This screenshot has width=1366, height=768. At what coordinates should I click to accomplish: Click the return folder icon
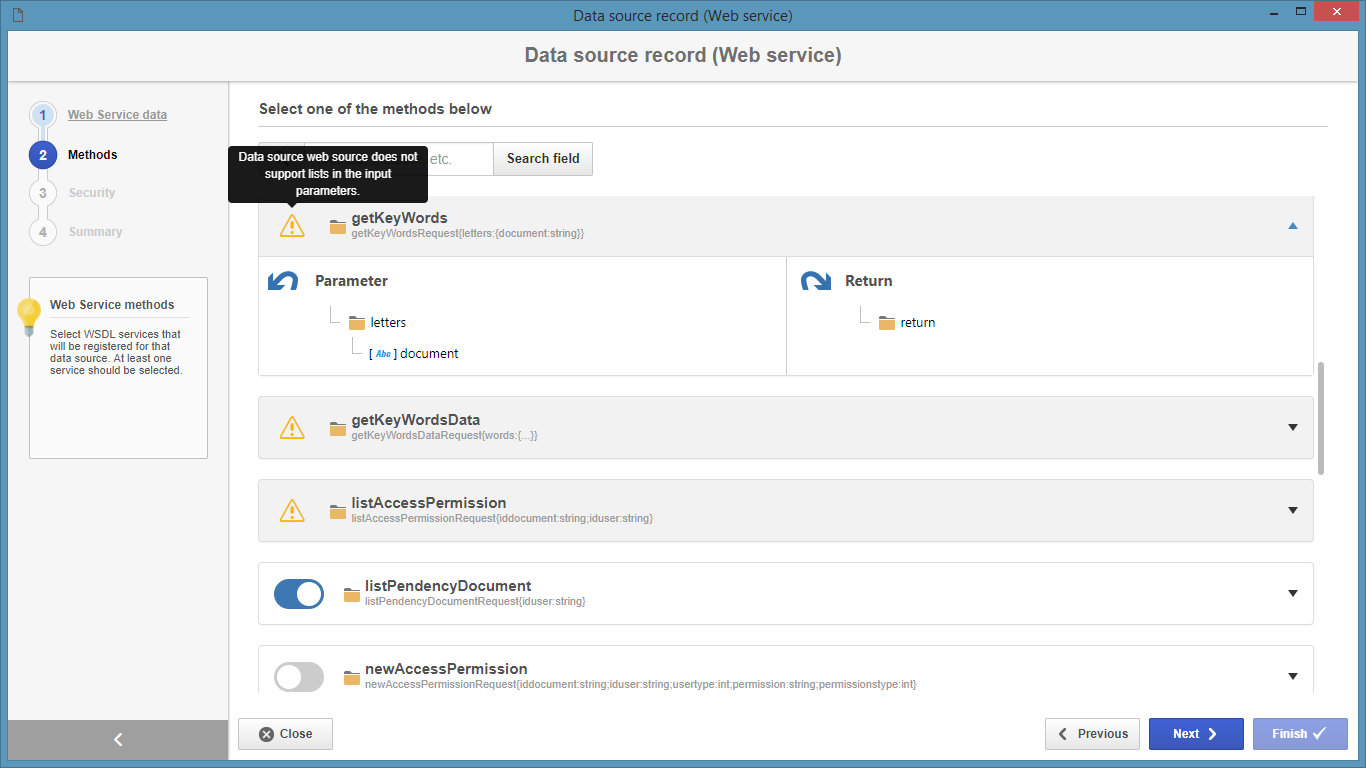(x=887, y=323)
